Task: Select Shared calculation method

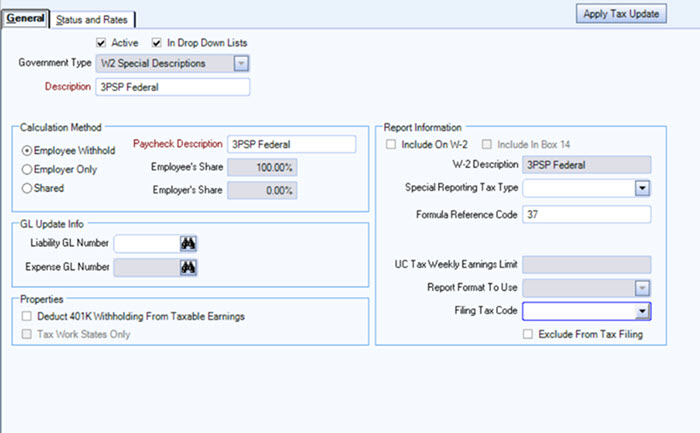Action: (27, 187)
